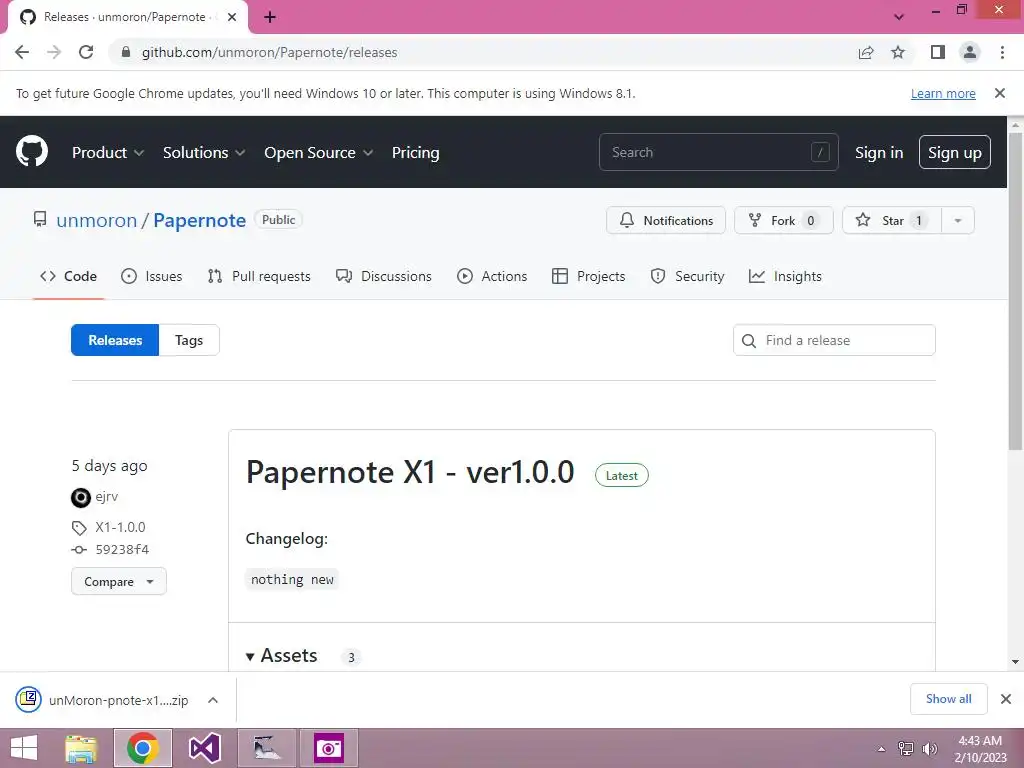Open the Papernote X1 - ver1.0.0 release title
Screen dimensions: 1024x768
pyautogui.click(x=410, y=472)
